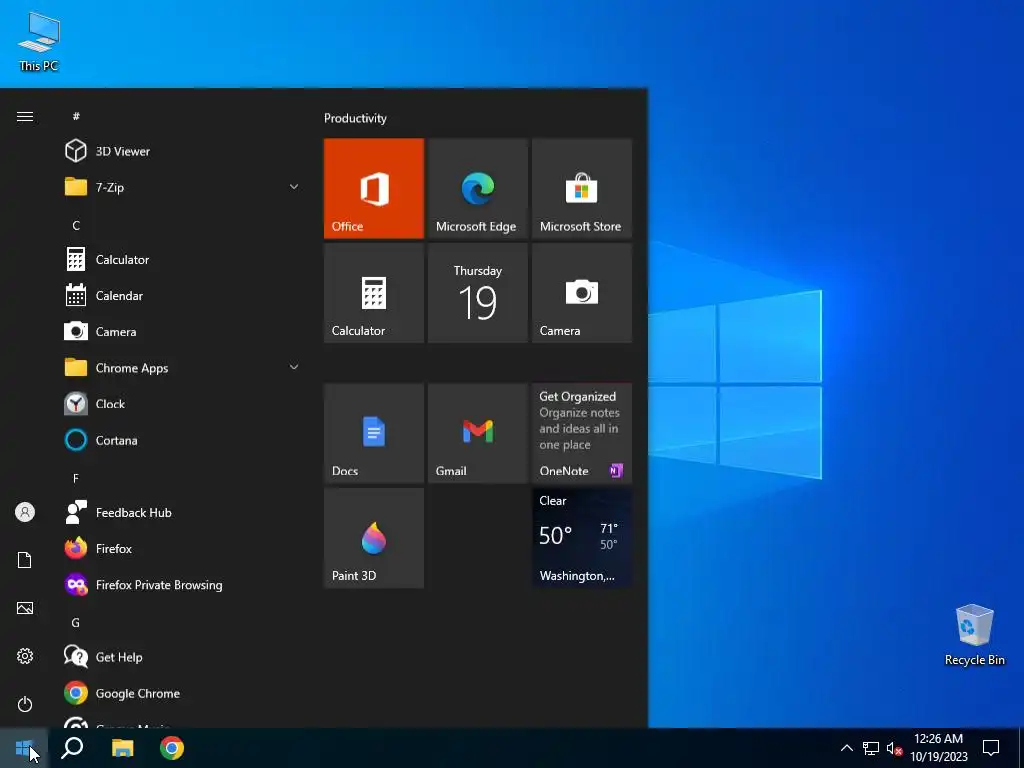The width and height of the screenshot is (1024, 768).
Task: Open the Thursday 19 calendar tile
Action: 477,293
